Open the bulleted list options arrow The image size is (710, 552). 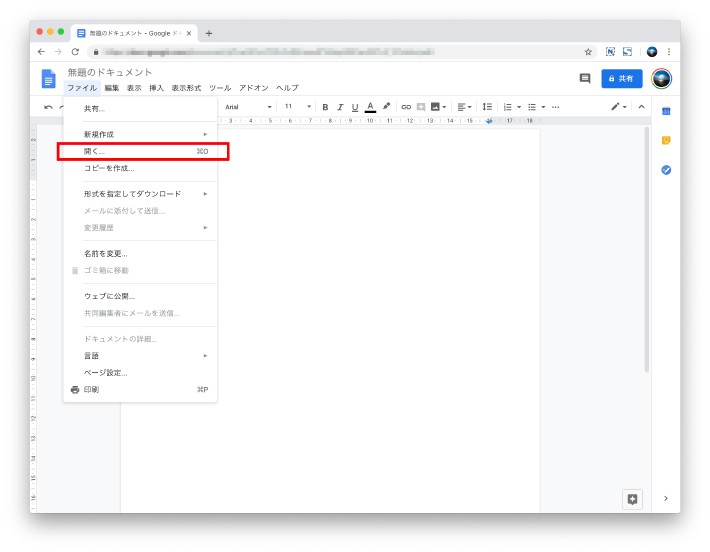tap(543, 107)
